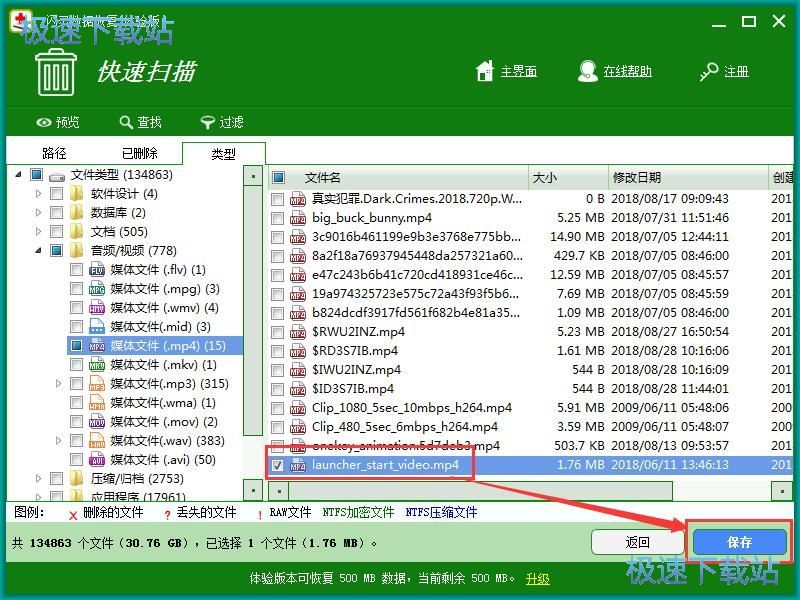Click the MP3 media file type icon
The height and width of the screenshot is (600, 800).
(x=97, y=384)
